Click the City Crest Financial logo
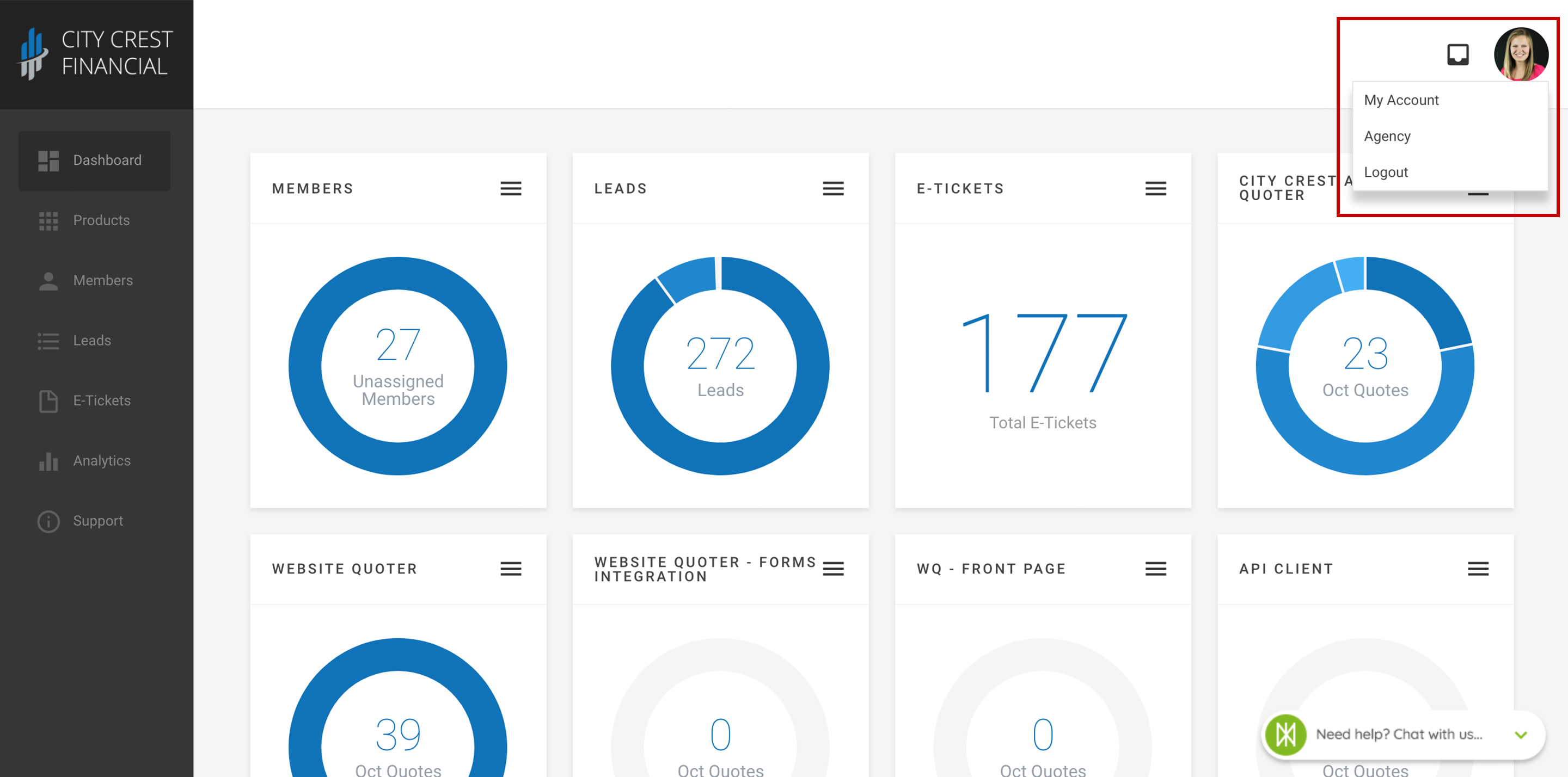The image size is (1568, 777). [x=96, y=54]
